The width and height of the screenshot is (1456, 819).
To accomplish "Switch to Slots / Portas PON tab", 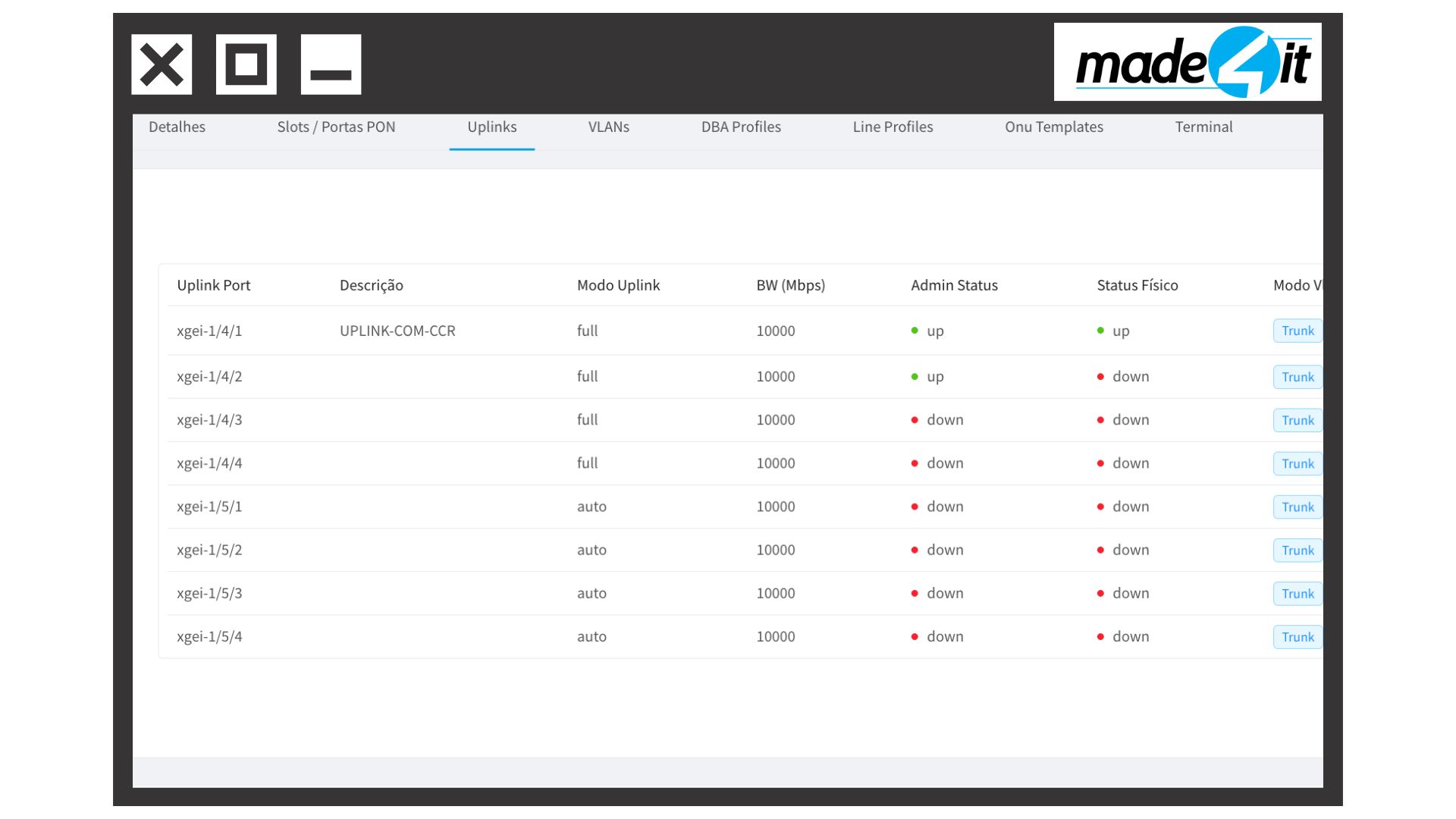I will pos(336,127).
